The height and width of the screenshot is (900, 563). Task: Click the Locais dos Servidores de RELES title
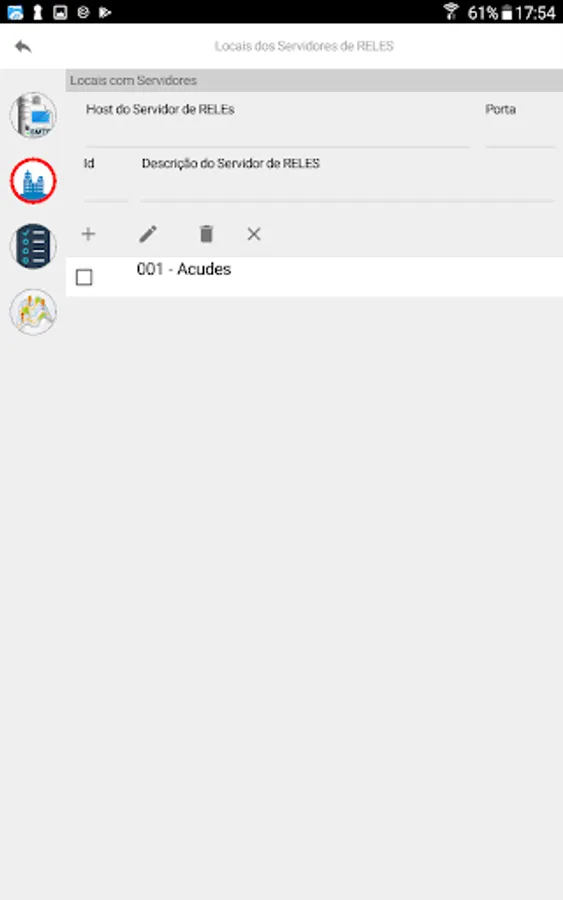pos(304,46)
